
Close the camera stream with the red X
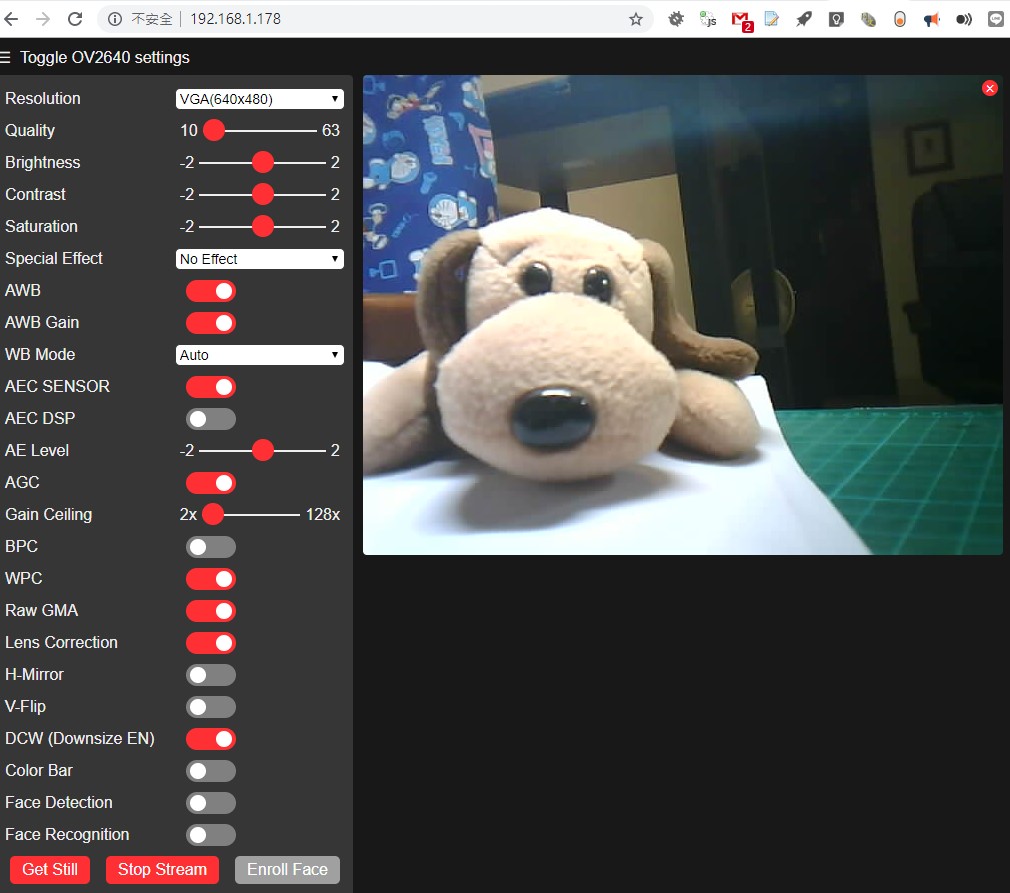pos(990,88)
